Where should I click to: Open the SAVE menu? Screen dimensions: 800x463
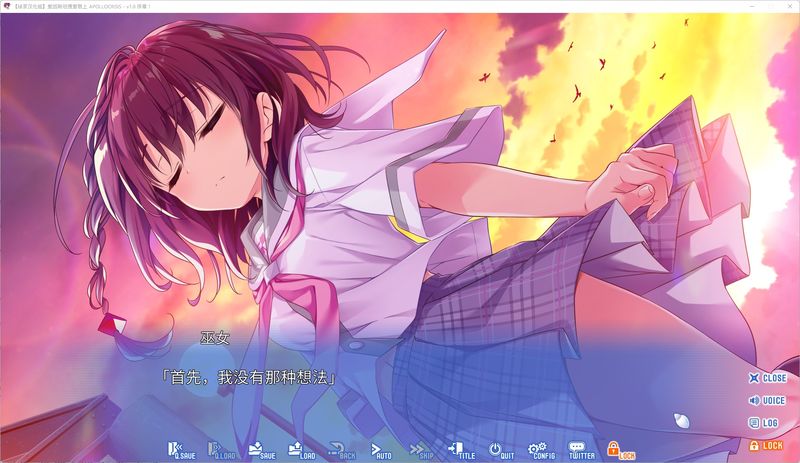coord(259,450)
